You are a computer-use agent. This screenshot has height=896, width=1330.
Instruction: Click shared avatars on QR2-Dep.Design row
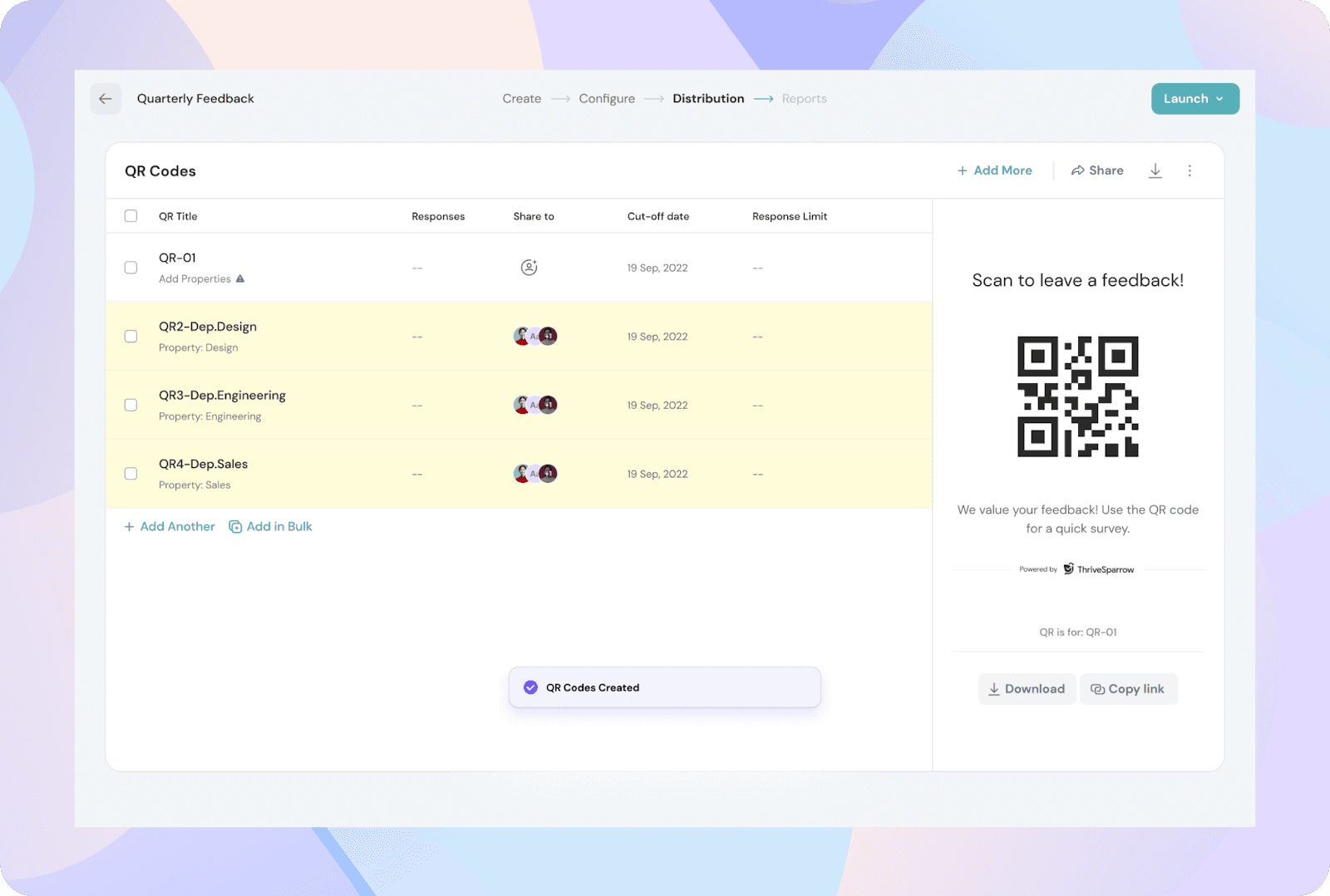534,337
